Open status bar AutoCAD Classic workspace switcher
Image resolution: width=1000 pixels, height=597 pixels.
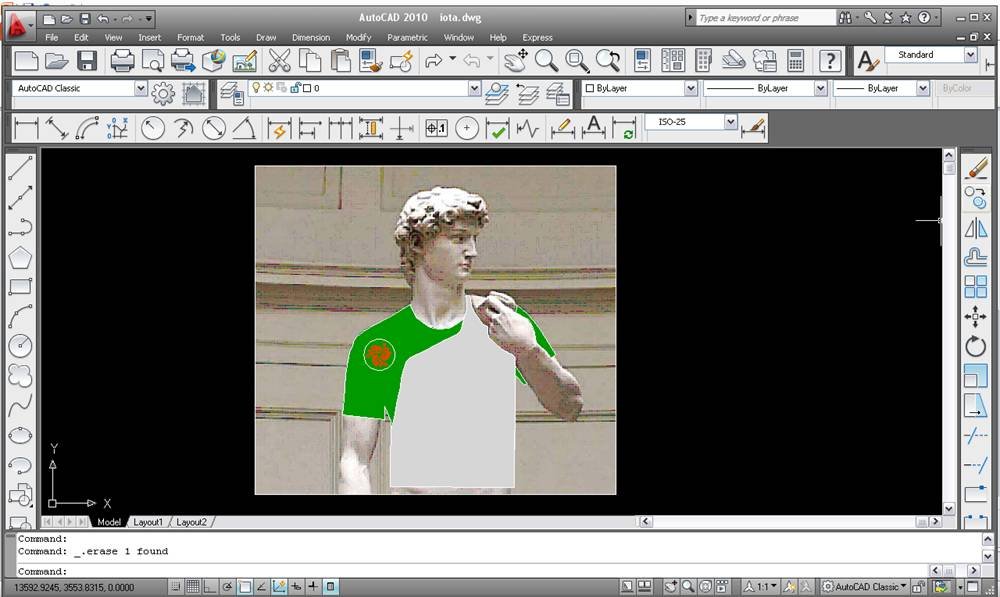pyautogui.click(x=865, y=586)
